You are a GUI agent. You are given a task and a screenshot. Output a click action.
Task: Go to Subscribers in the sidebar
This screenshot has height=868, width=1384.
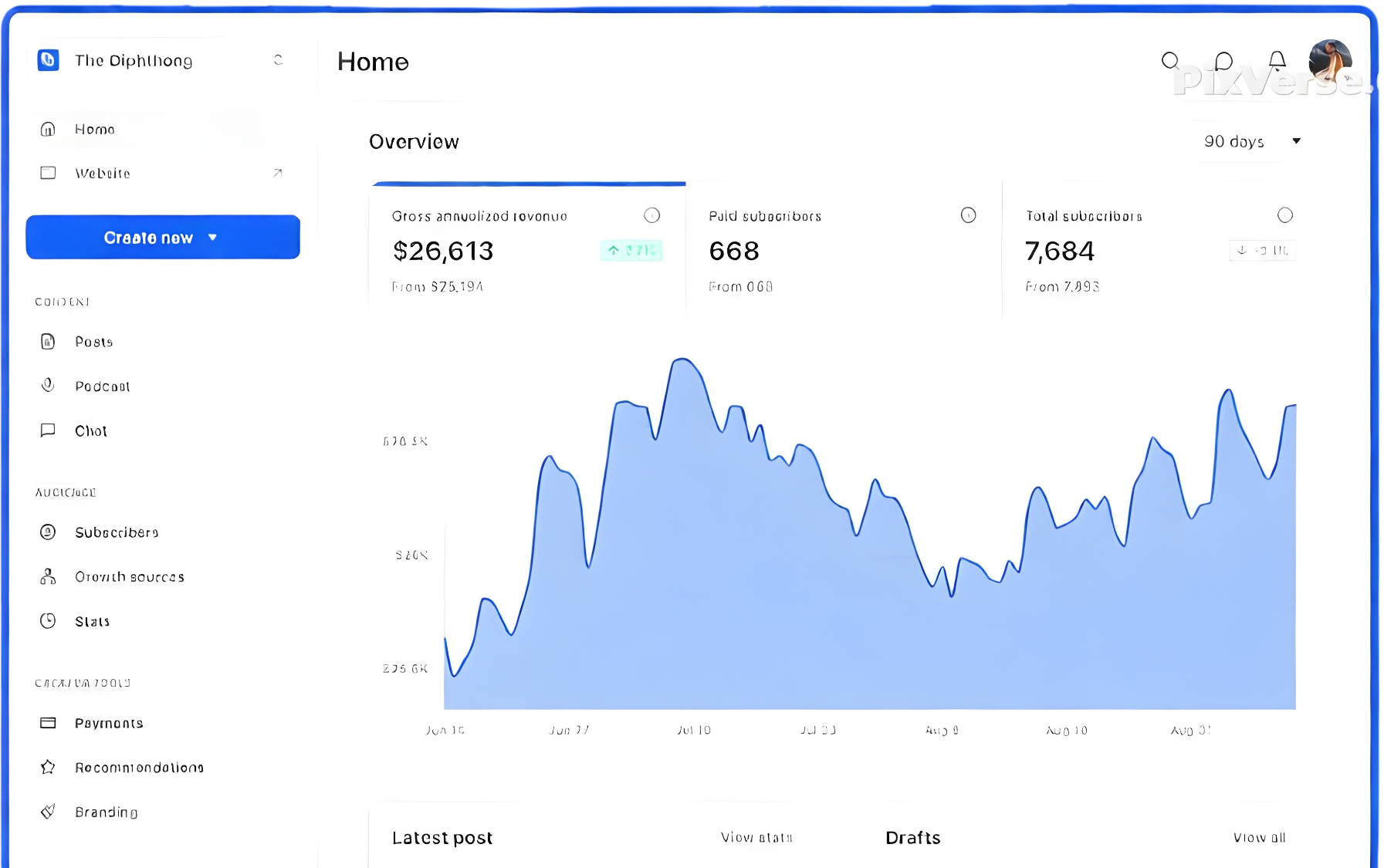tap(117, 532)
